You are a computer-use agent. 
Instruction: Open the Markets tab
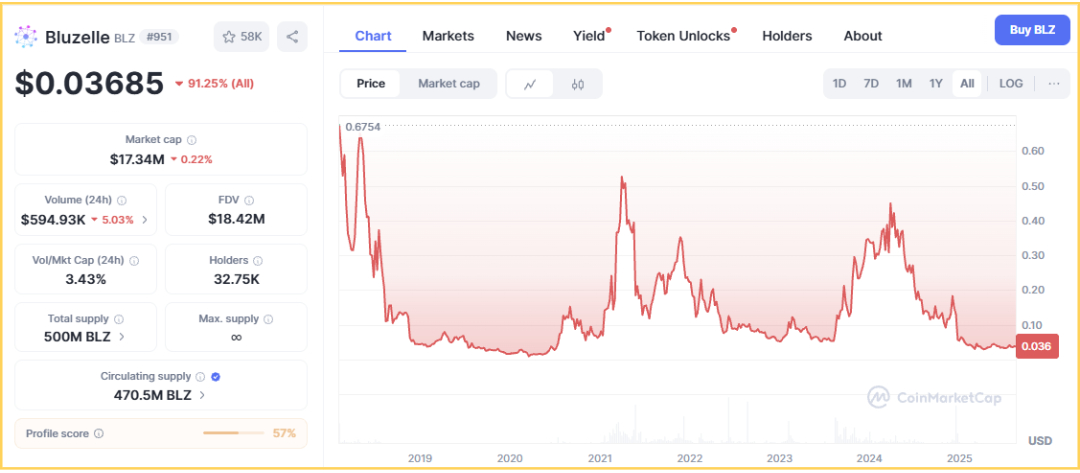(448, 36)
